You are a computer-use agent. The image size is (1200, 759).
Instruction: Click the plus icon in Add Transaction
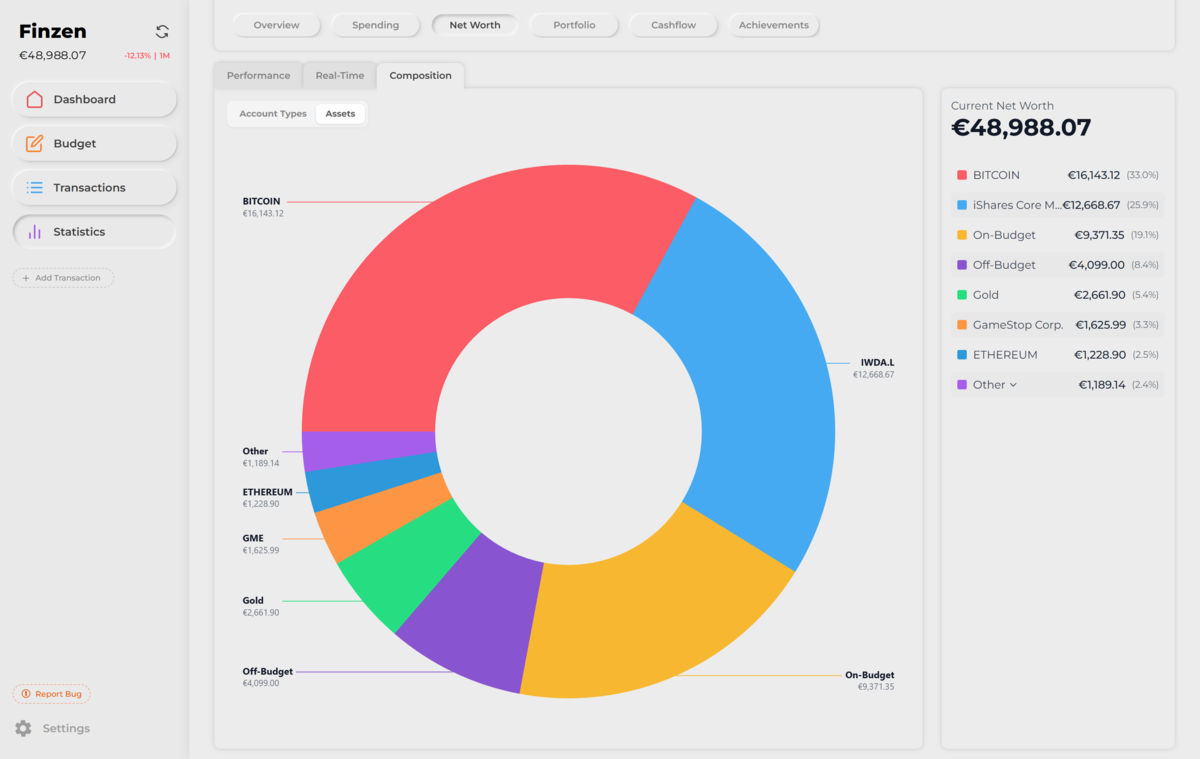26,278
